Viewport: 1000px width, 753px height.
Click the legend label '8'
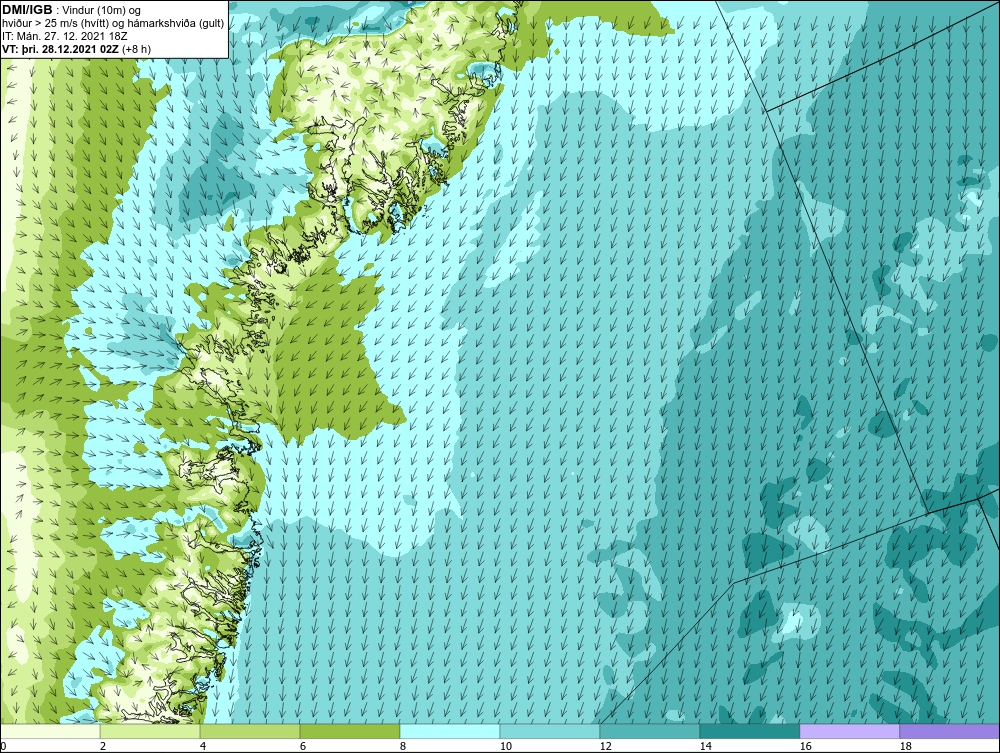pyautogui.click(x=402, y=746)
